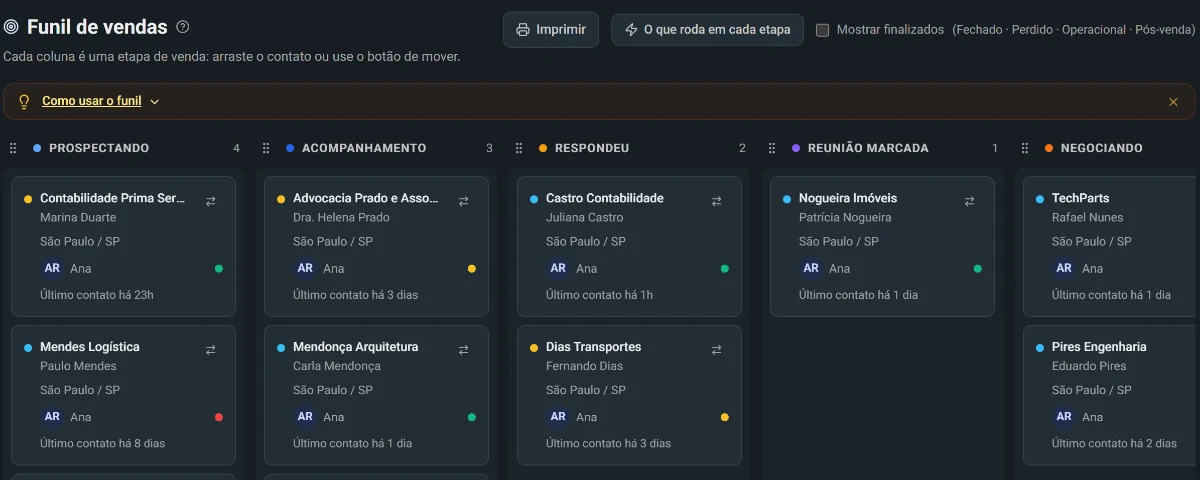This screenshot has height=480, width=1200.
Task: Open the help icon beside Funil de vendas
Action: pos(183,27)
